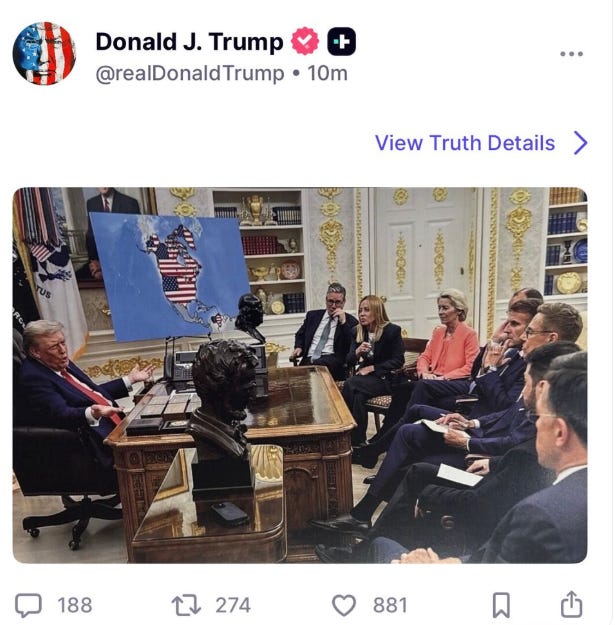
Task: Click the 10m timestamp
Action: 327,73
